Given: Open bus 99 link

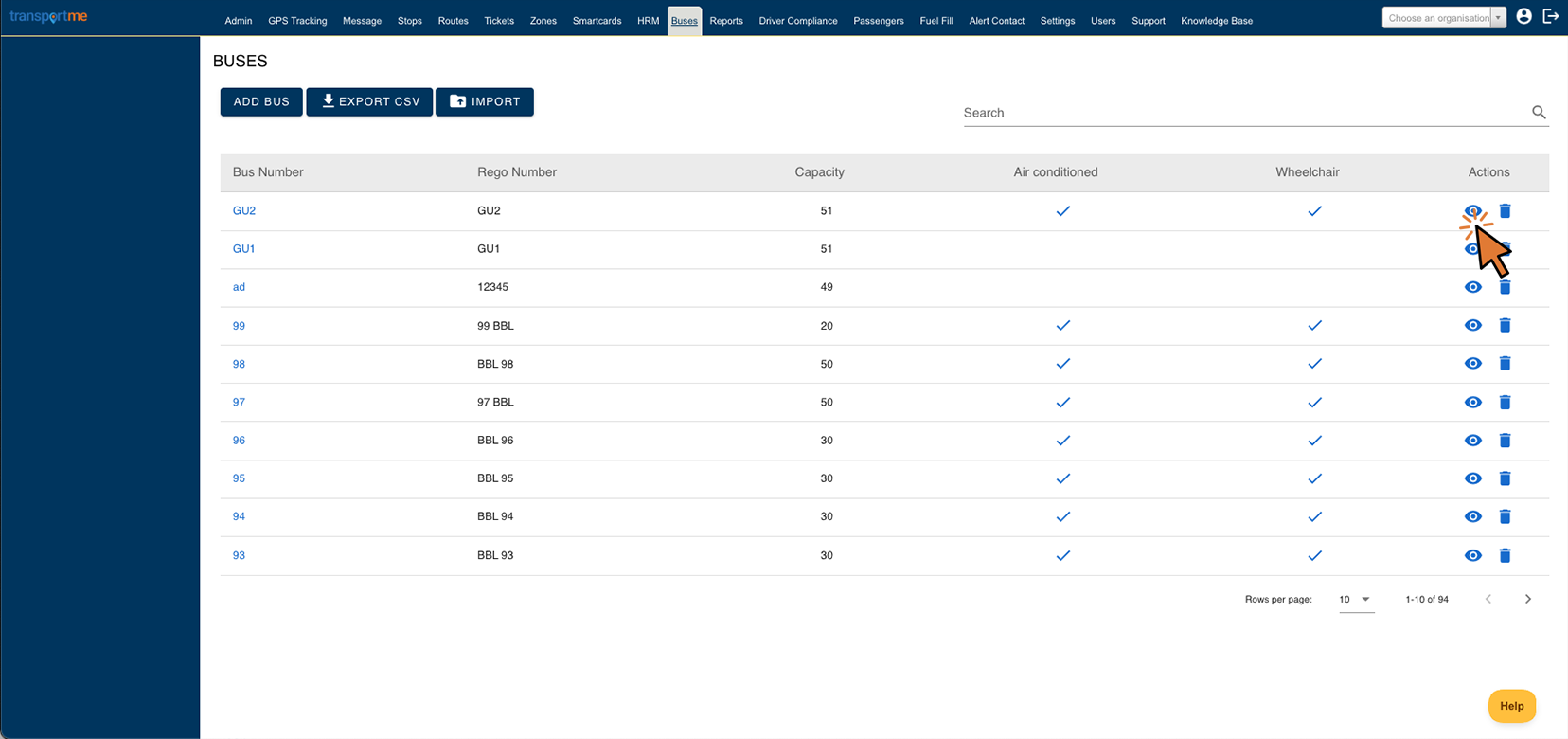Looking at the screenshot, I should (239, 325).
